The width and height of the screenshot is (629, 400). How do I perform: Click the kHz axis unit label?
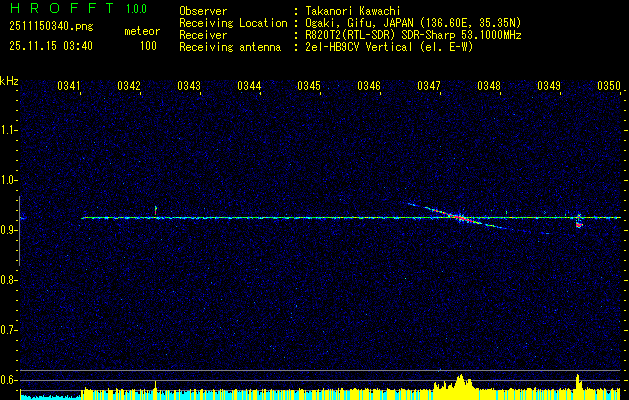click(9, 81)
